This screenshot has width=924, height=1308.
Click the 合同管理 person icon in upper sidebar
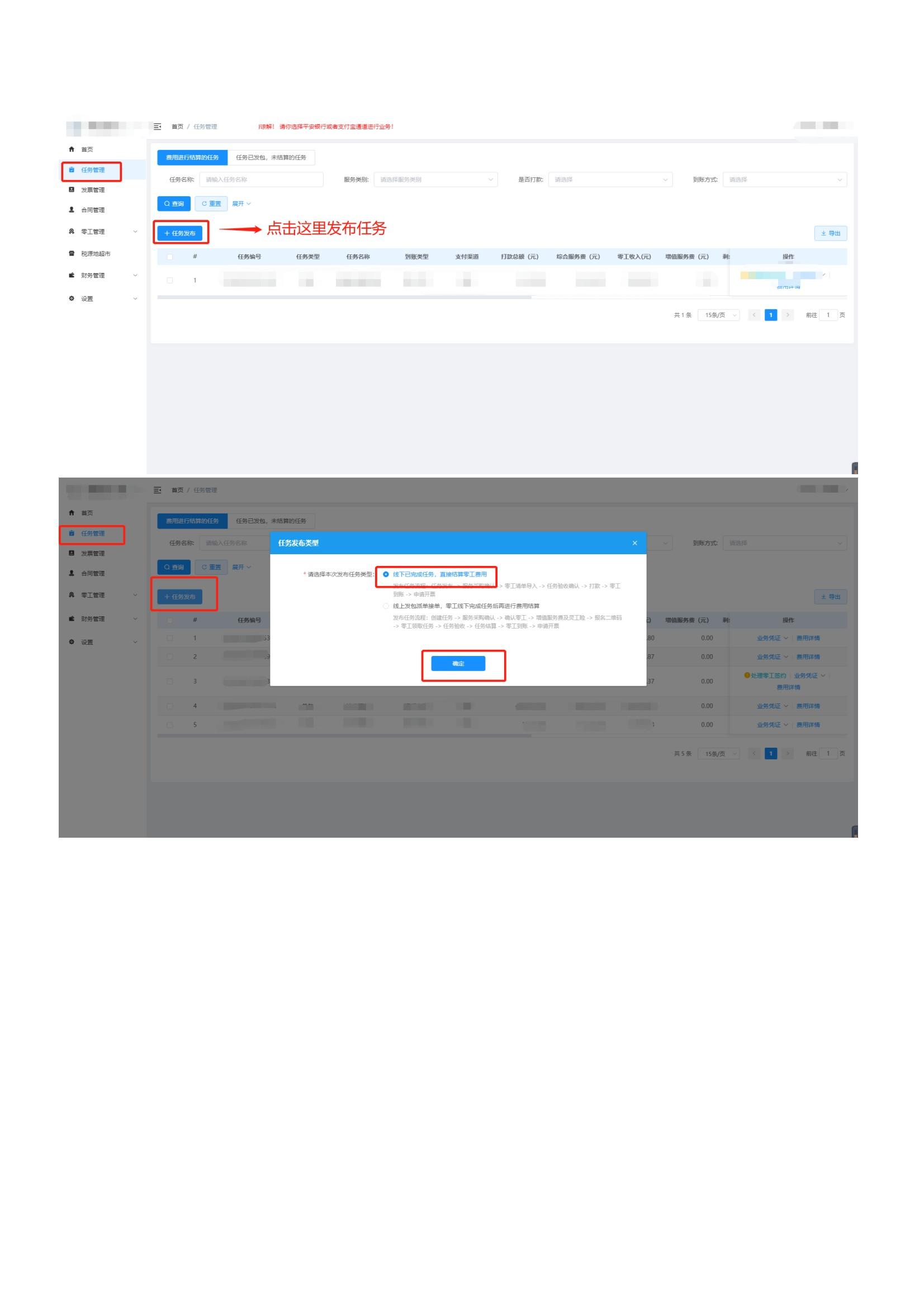pyautogui.click(x=71, y=210)
